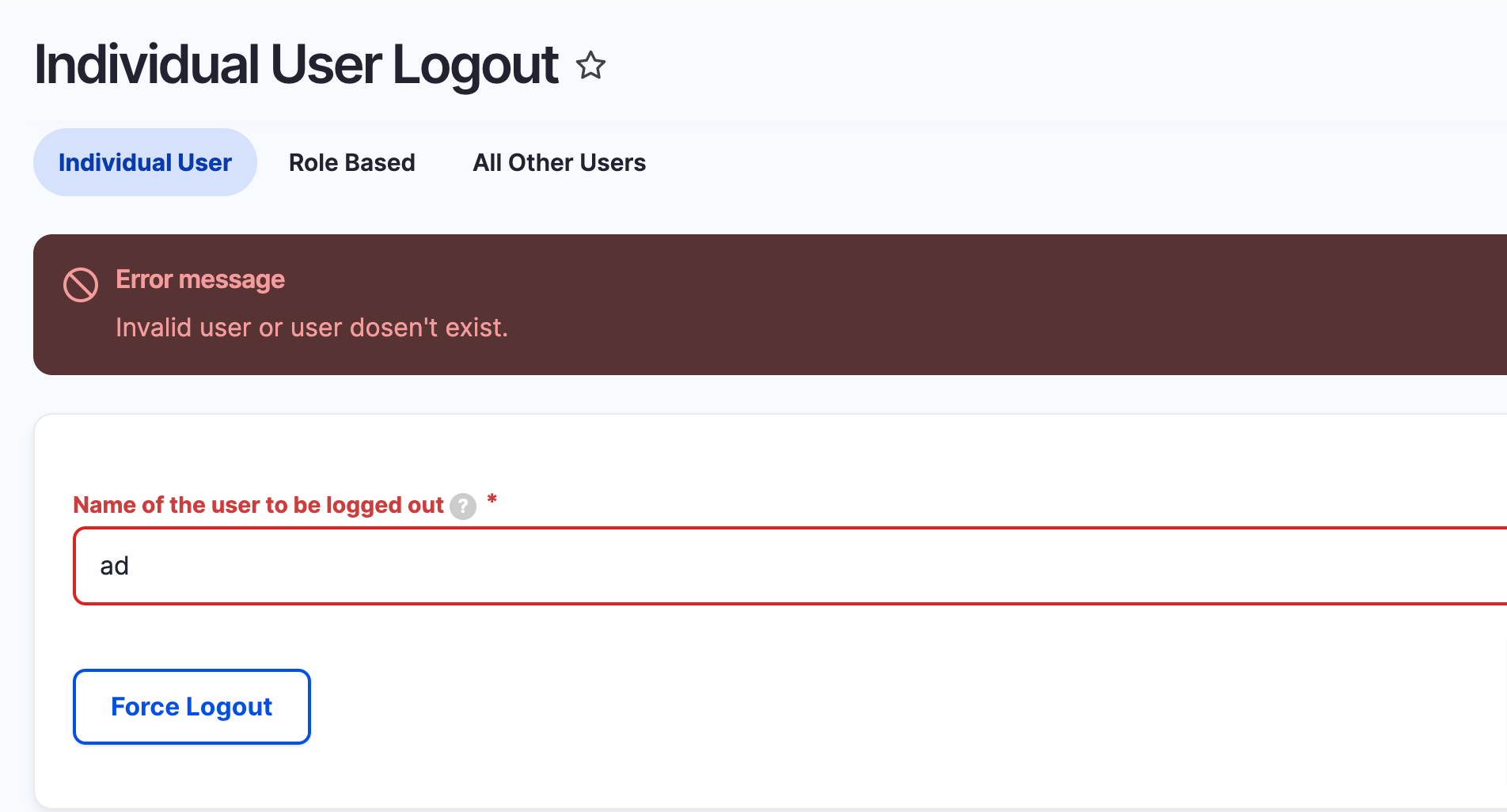The height and width of the screenshot is (812, 1507).
Task: Click the red required asterisk marker
Action: pyautogui.click(x=492, y=499)
